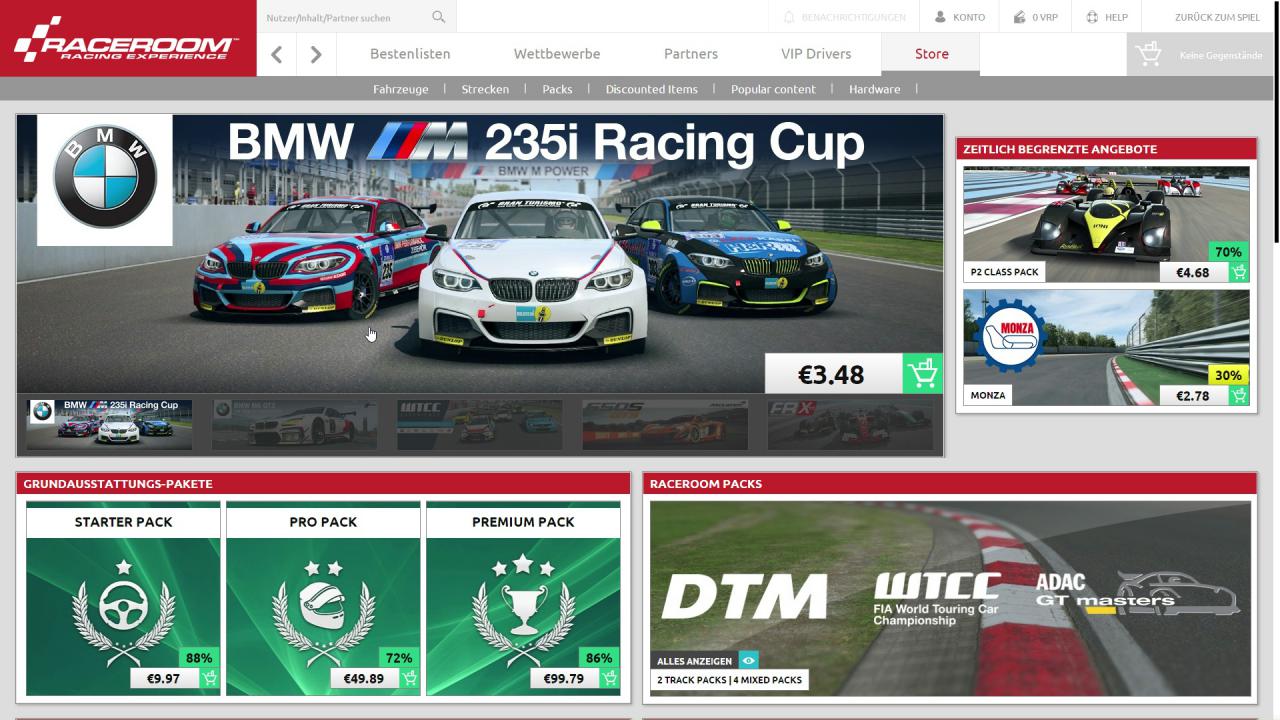Click the 30% discount badge on Monza

[1229, 375]
